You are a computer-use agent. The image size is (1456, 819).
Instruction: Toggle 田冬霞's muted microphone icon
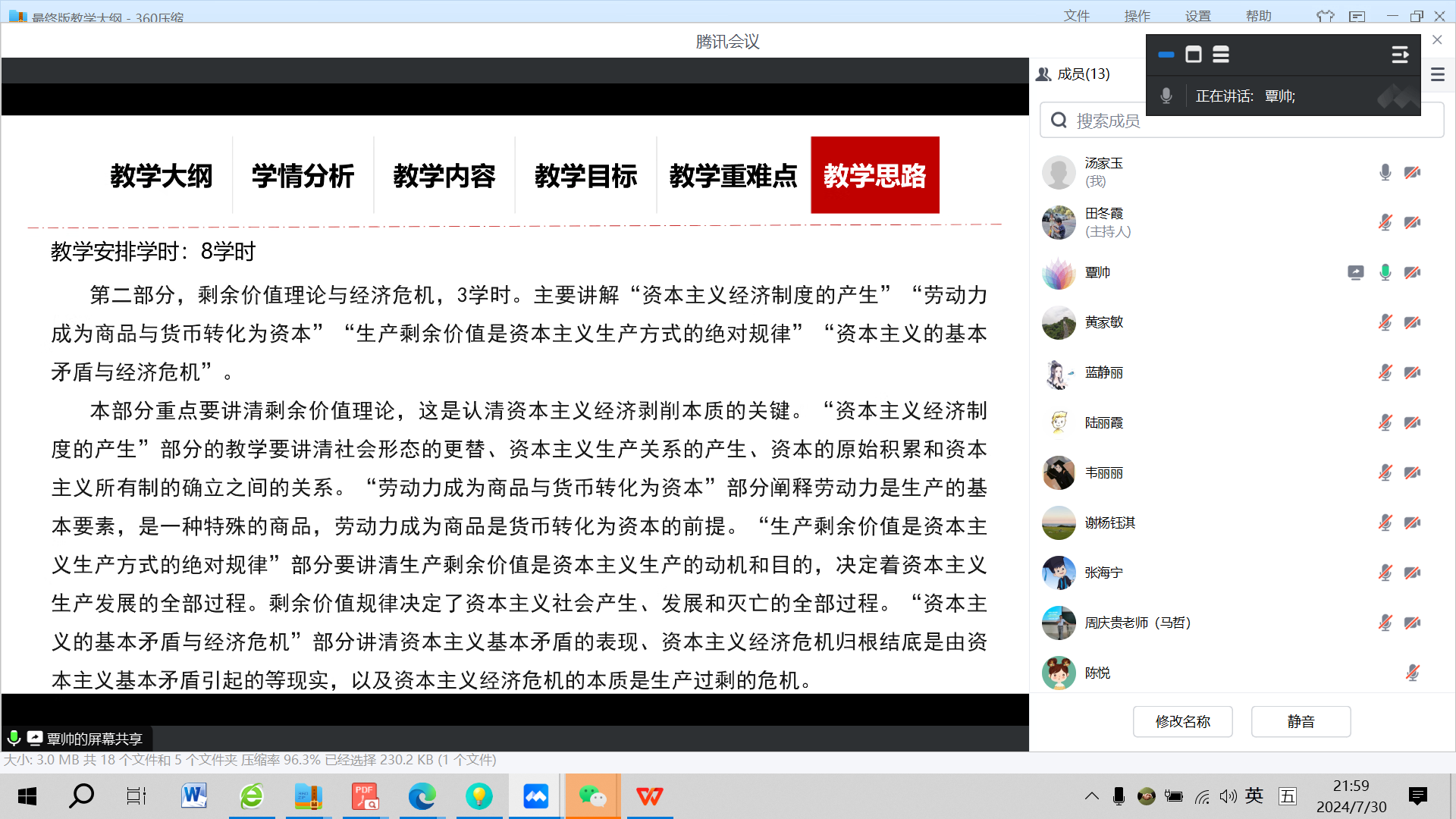pyautogui.click(x=1385, y=222)
